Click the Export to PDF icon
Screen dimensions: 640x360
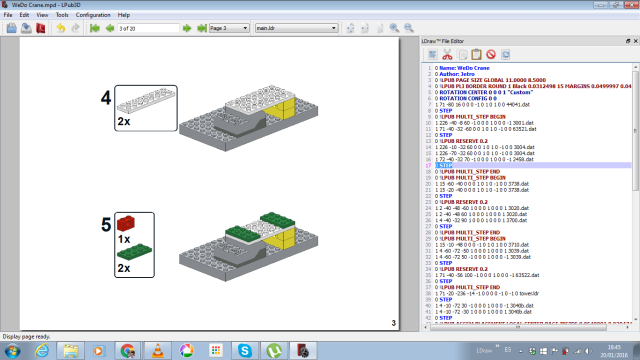[41, 28]
